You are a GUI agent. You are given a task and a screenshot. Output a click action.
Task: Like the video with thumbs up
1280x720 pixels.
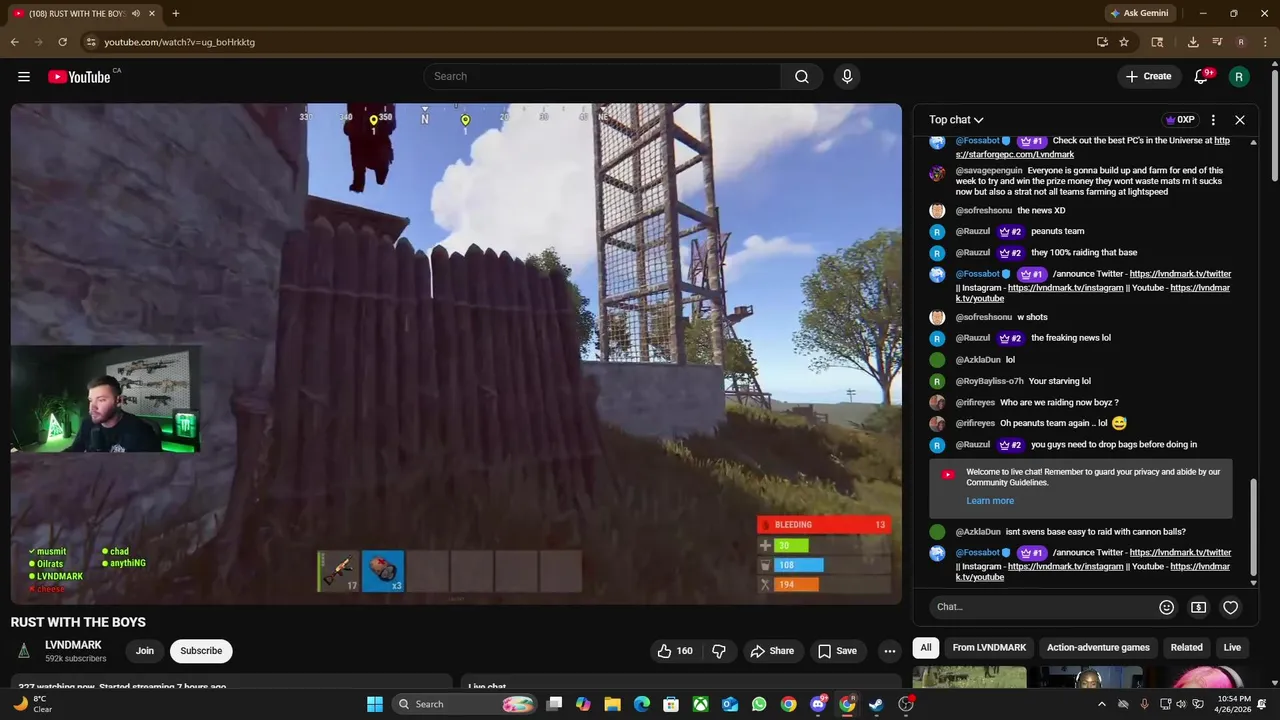pyautogui.click(x=675, y=651)
